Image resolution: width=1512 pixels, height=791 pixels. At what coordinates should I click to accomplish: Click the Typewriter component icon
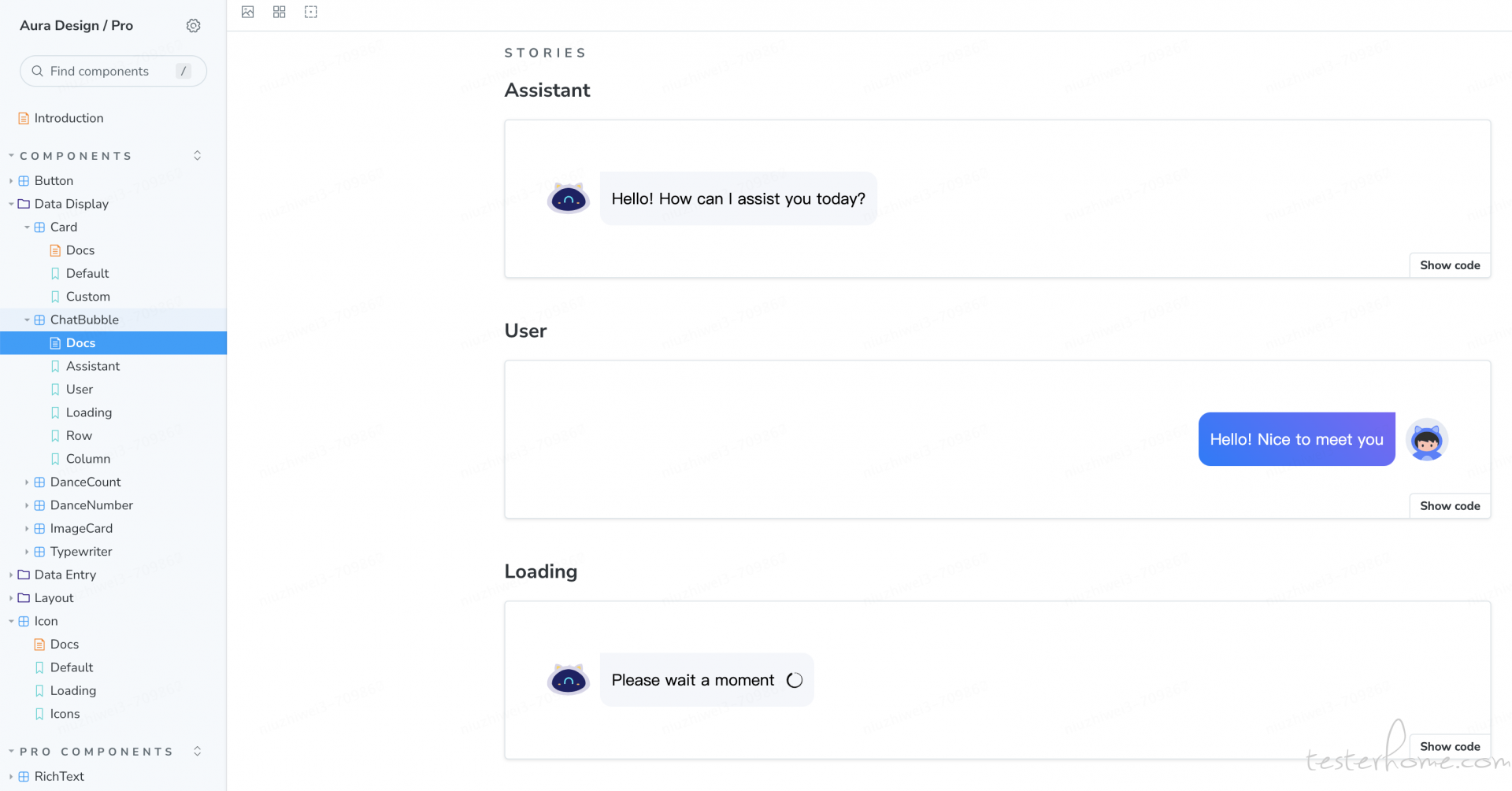click(39, 552)
